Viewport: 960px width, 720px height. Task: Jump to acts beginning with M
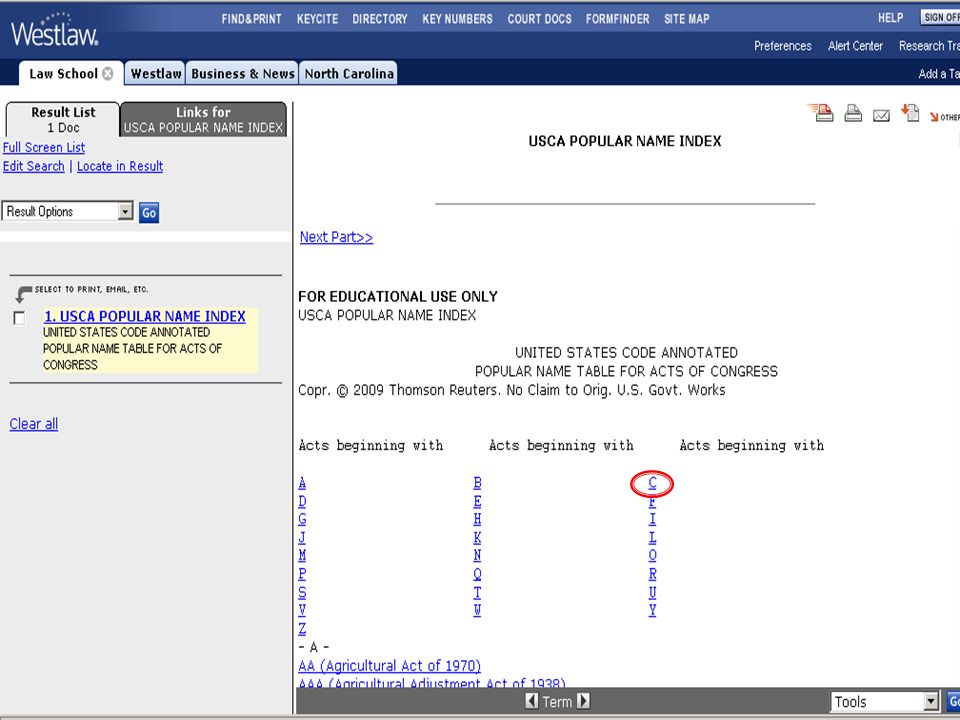302,556
